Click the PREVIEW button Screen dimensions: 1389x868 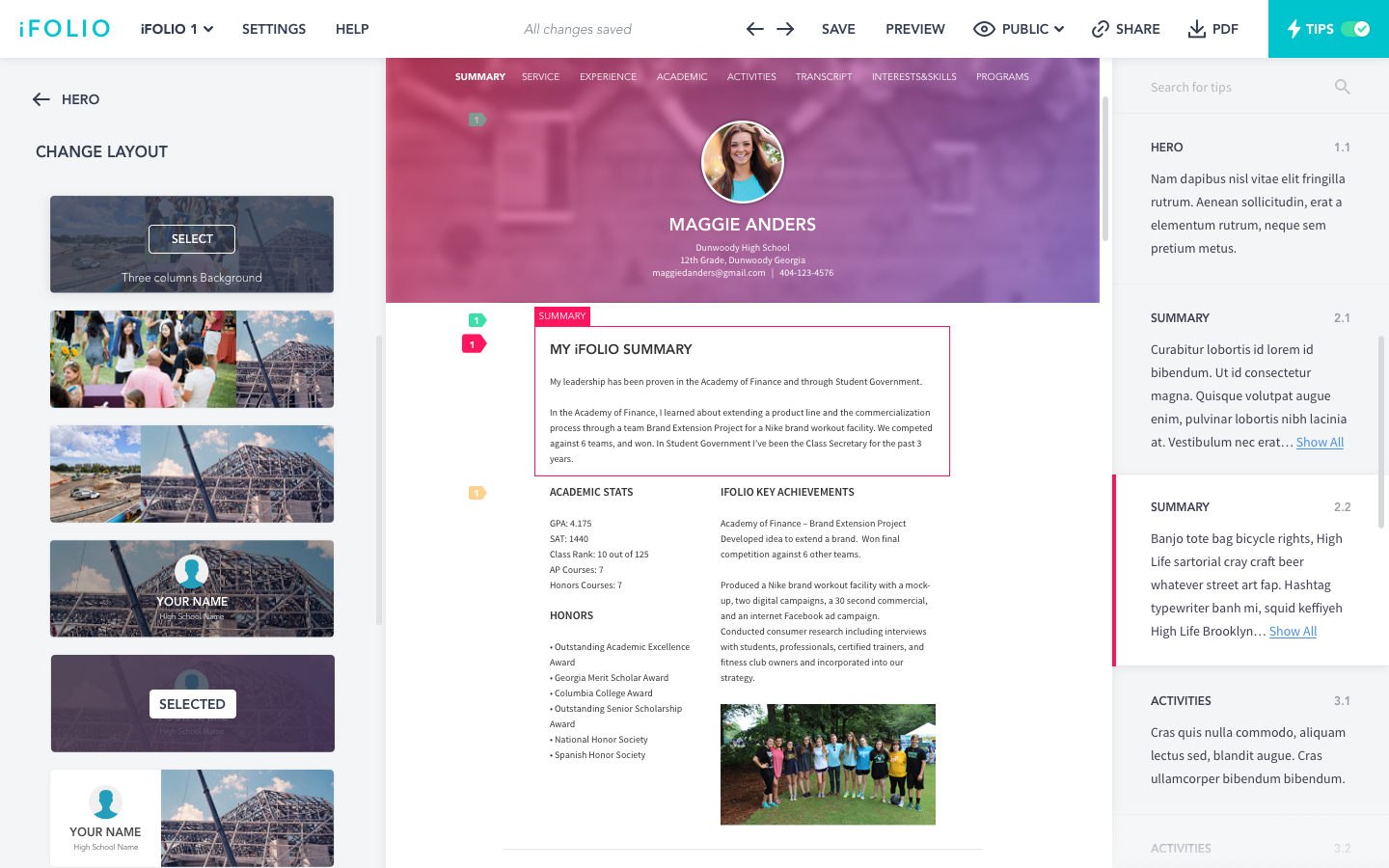click(x=915, y=29)
